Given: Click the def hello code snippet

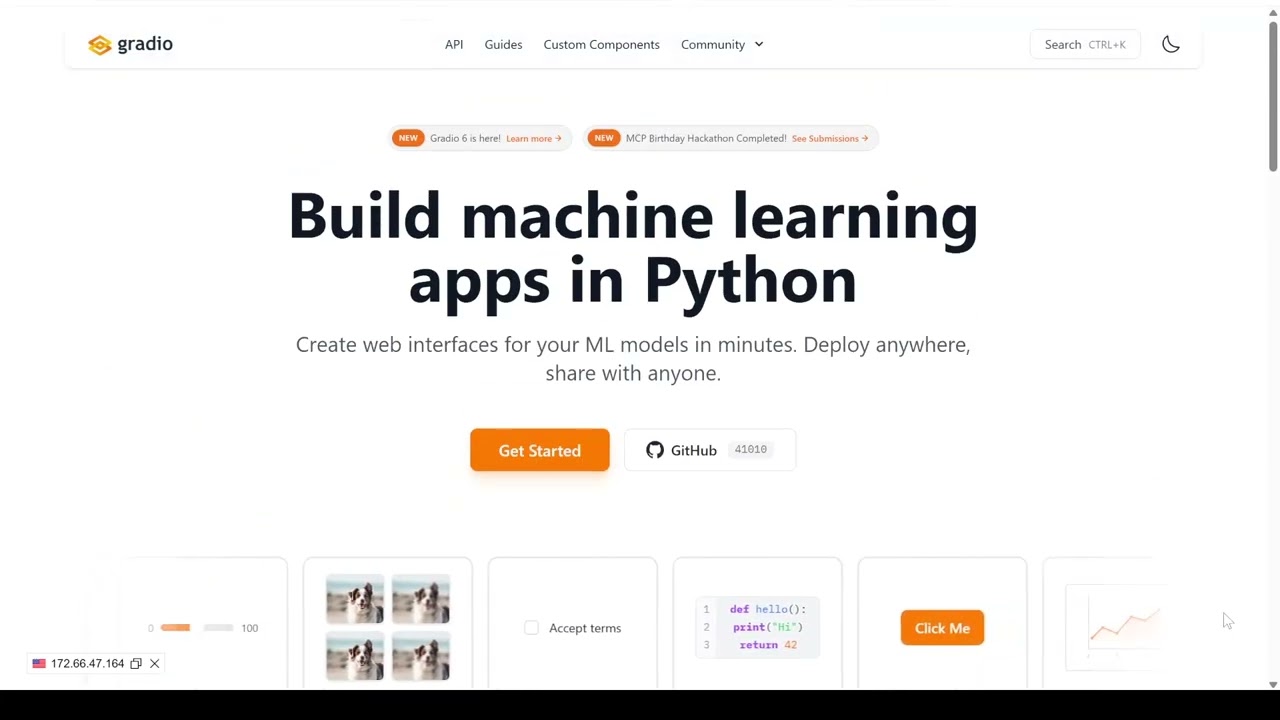Looking at the screenshot, I should point(757,627).
